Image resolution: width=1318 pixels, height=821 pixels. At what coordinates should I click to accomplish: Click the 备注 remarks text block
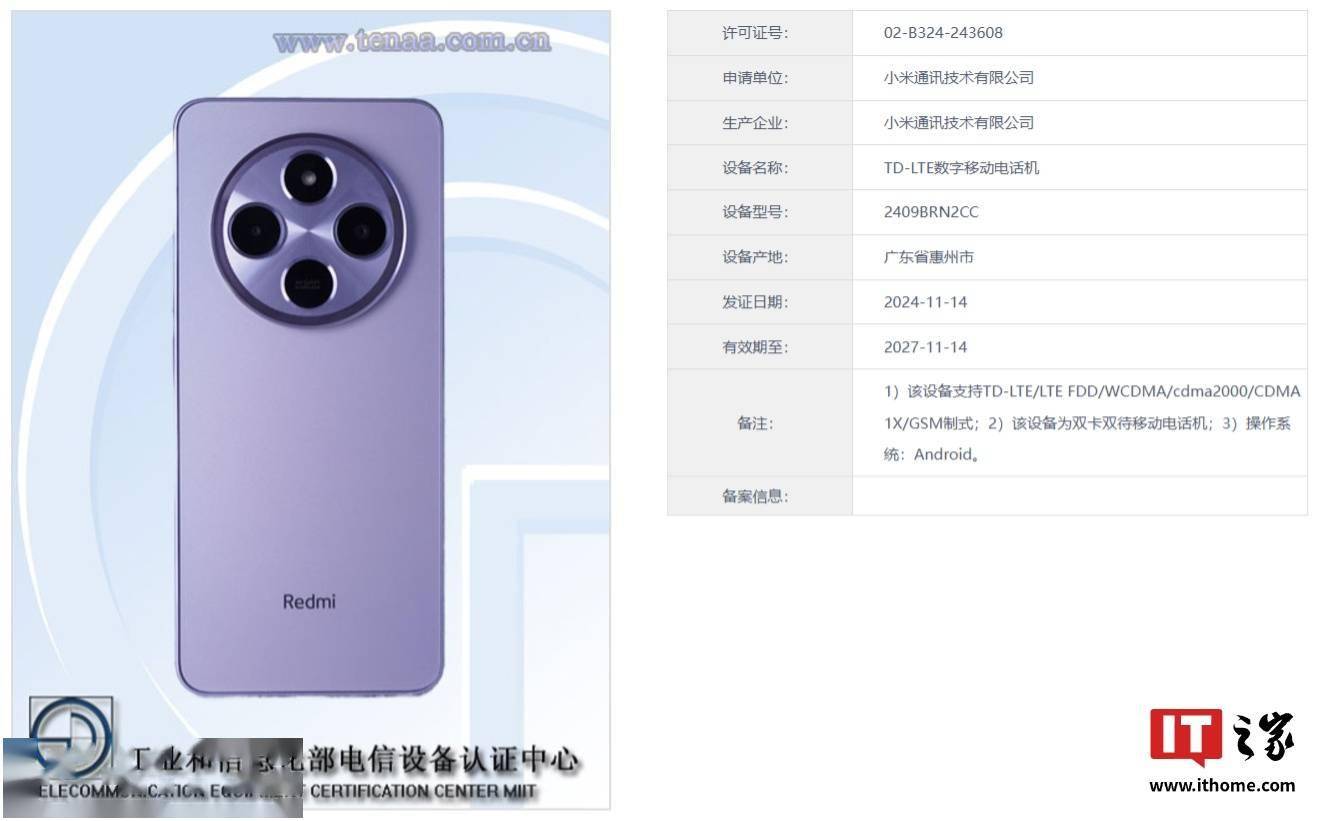click(x=1092, y=423)
